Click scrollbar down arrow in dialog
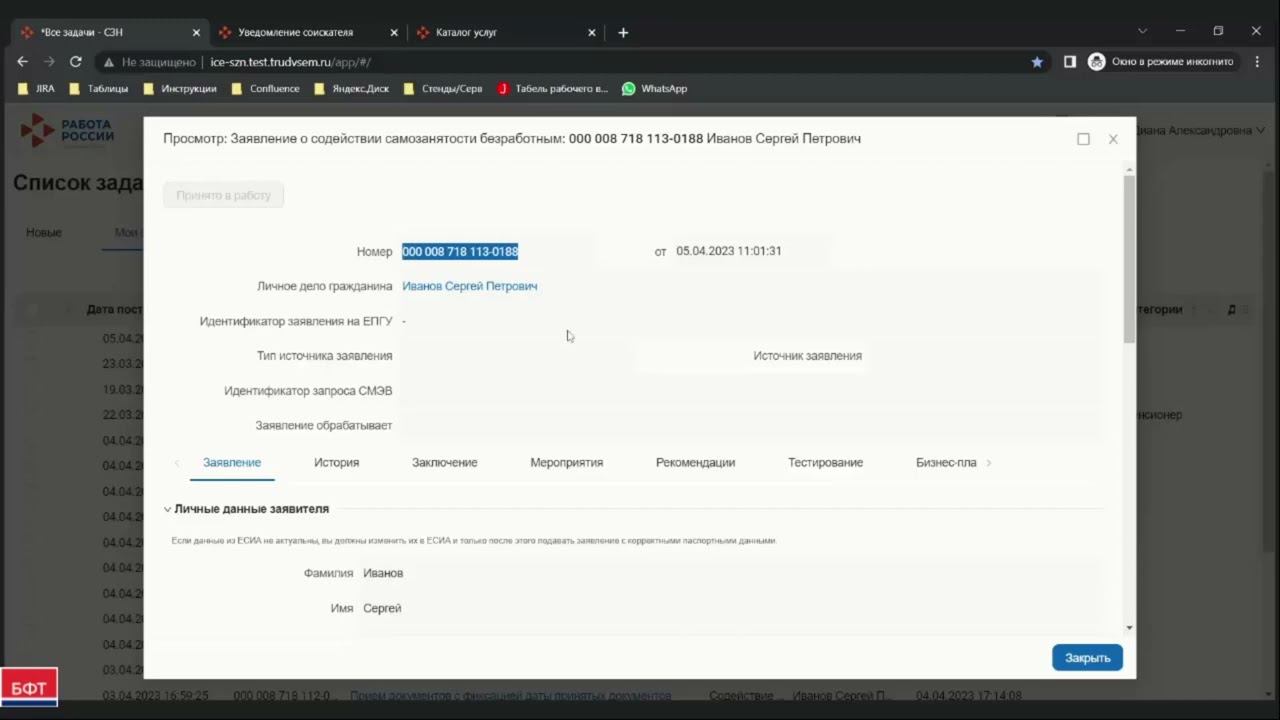This screenshot has width=1280, height=720. point(1129,628)
